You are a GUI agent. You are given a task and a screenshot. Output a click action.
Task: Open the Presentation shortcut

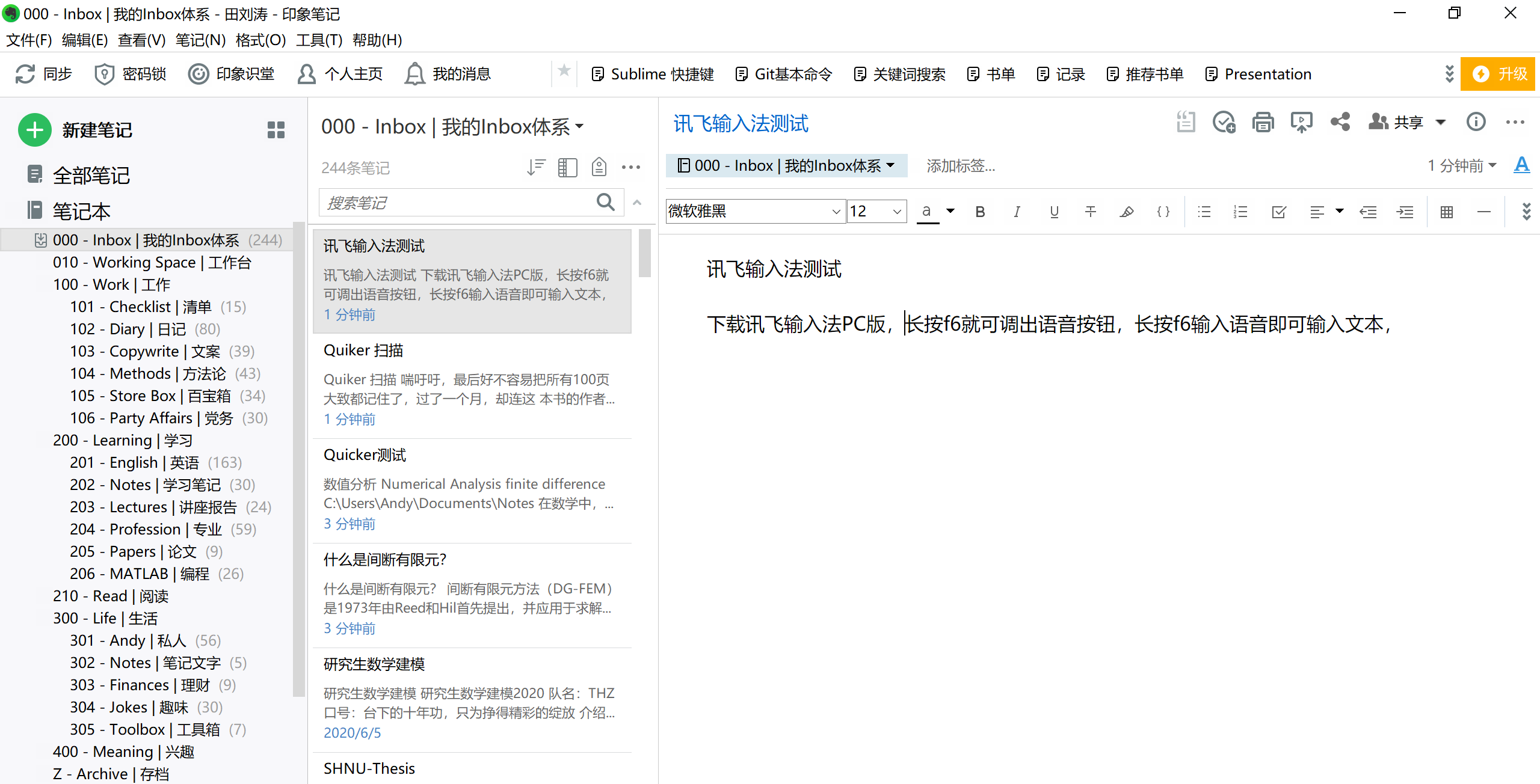pyautogui.click(x=1259, y=74)
